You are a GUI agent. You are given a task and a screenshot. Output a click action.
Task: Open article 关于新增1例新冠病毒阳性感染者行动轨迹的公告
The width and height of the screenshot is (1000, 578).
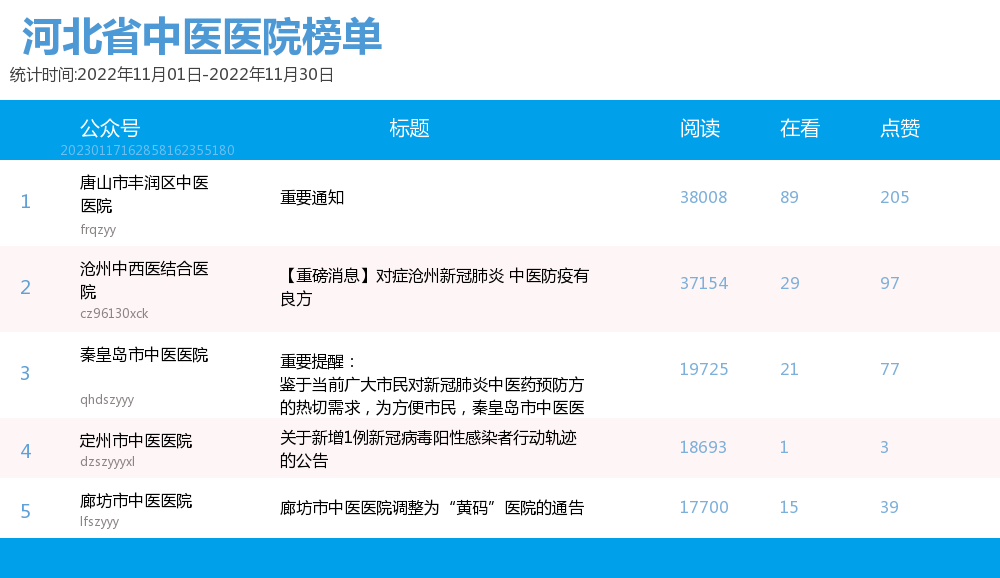tap(428, 448)
